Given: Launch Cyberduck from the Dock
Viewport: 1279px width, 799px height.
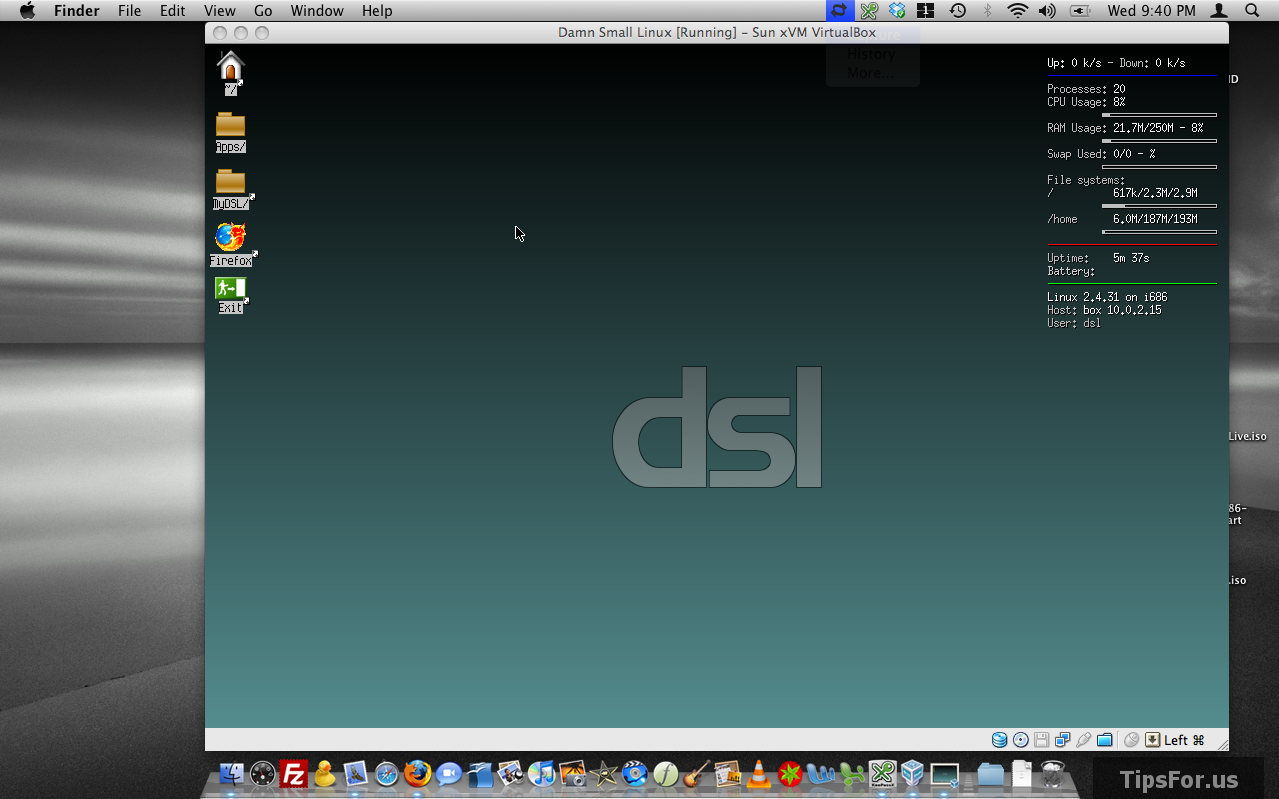Looking at the screenshot, I should [x=324, y=773].
